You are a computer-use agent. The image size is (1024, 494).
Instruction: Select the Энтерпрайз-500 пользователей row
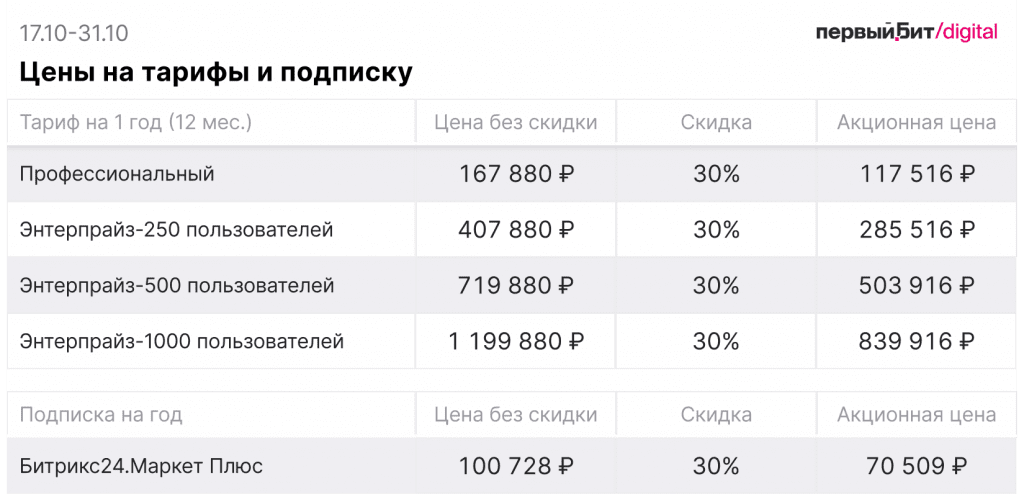pos(512,286)
